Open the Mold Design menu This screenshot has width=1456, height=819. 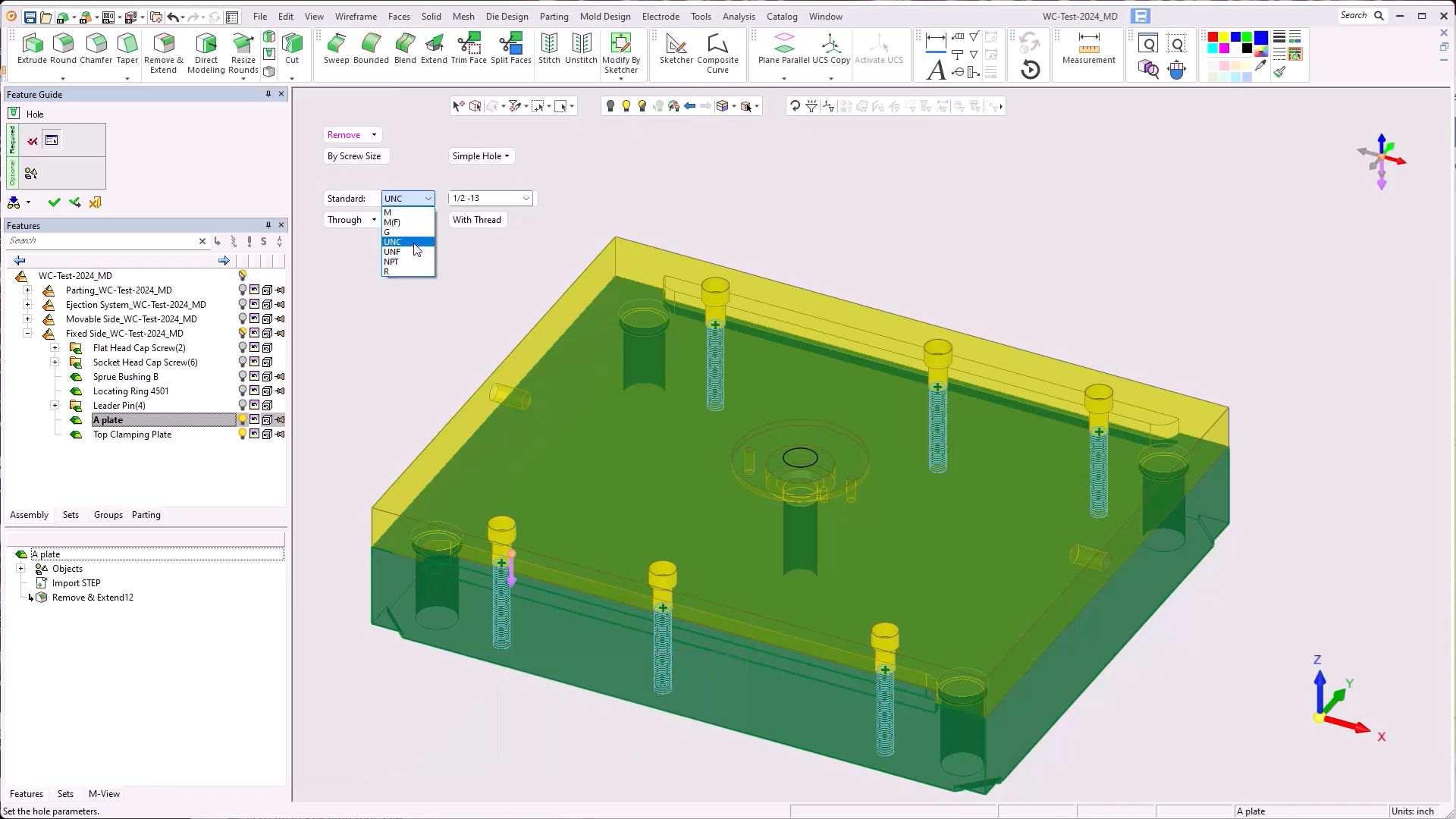click(x=604, y=16)
